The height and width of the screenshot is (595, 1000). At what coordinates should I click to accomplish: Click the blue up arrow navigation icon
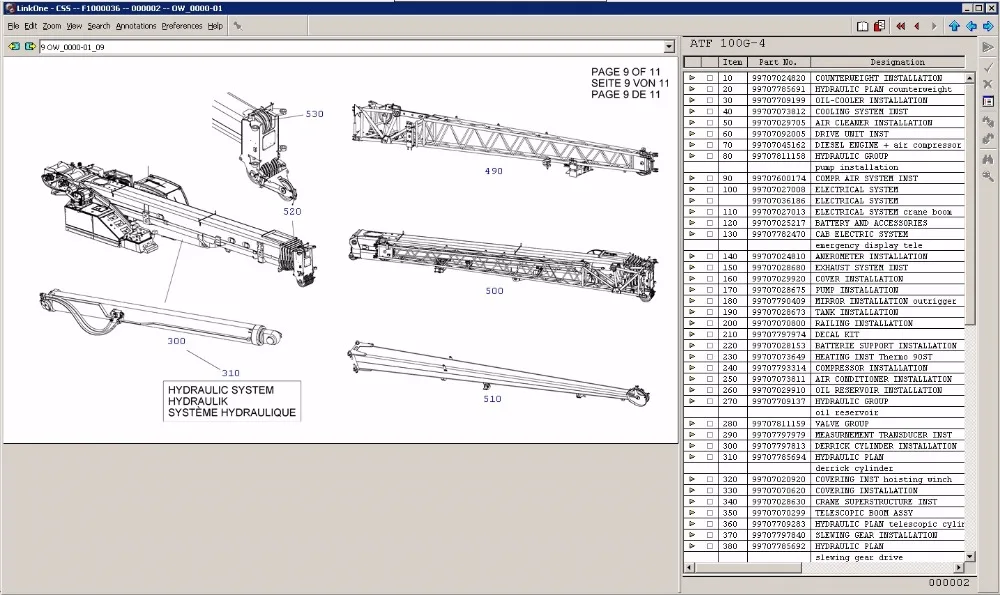(x=954, y=26)
